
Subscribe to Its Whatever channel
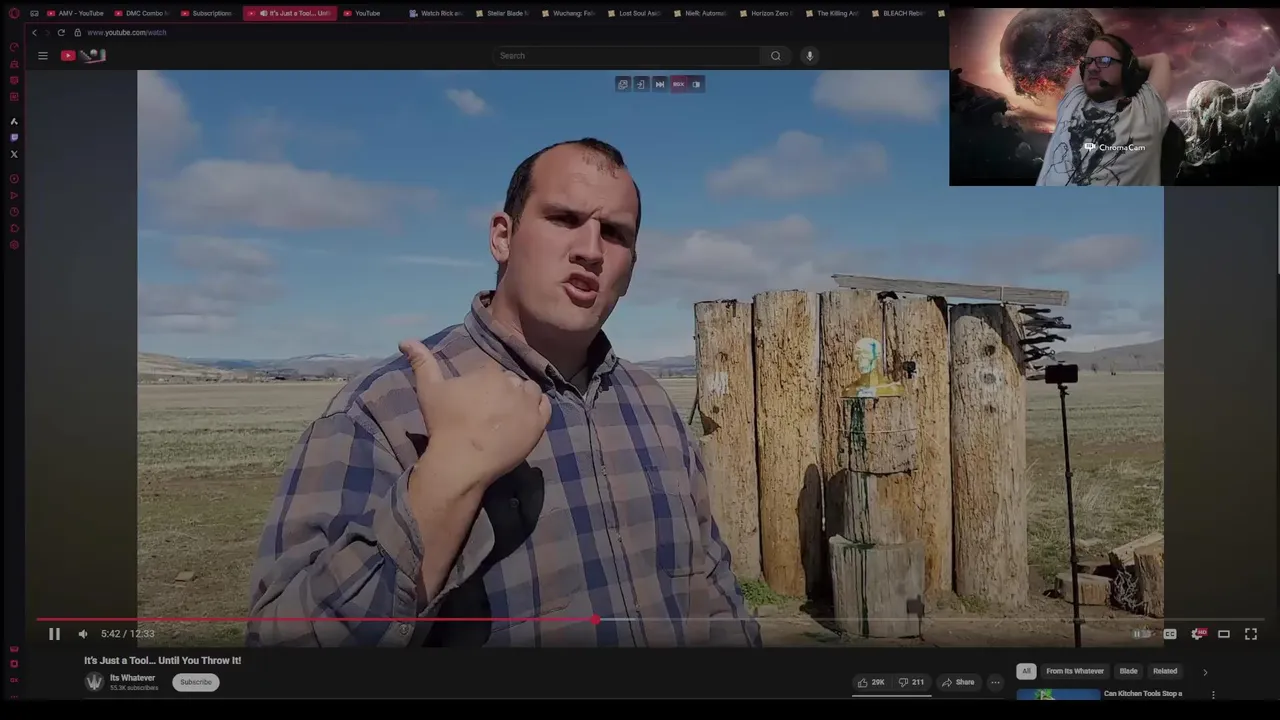pos(196,682)
